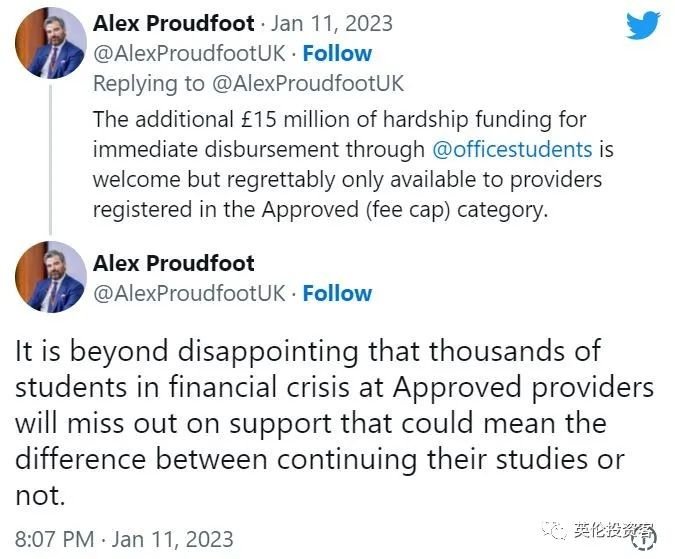Click the 'Approved (fee cap) category' line
This screenshot has height=559, width=675.
pos(320,210)
